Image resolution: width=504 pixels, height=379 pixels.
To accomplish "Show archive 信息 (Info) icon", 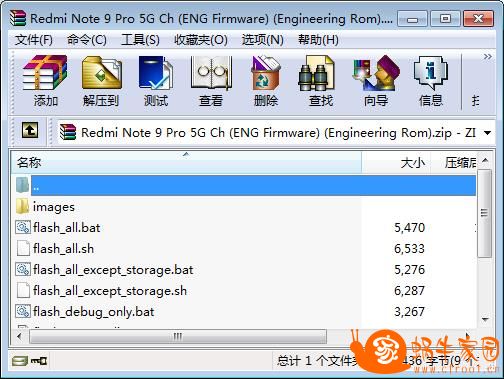I will 431,81.
